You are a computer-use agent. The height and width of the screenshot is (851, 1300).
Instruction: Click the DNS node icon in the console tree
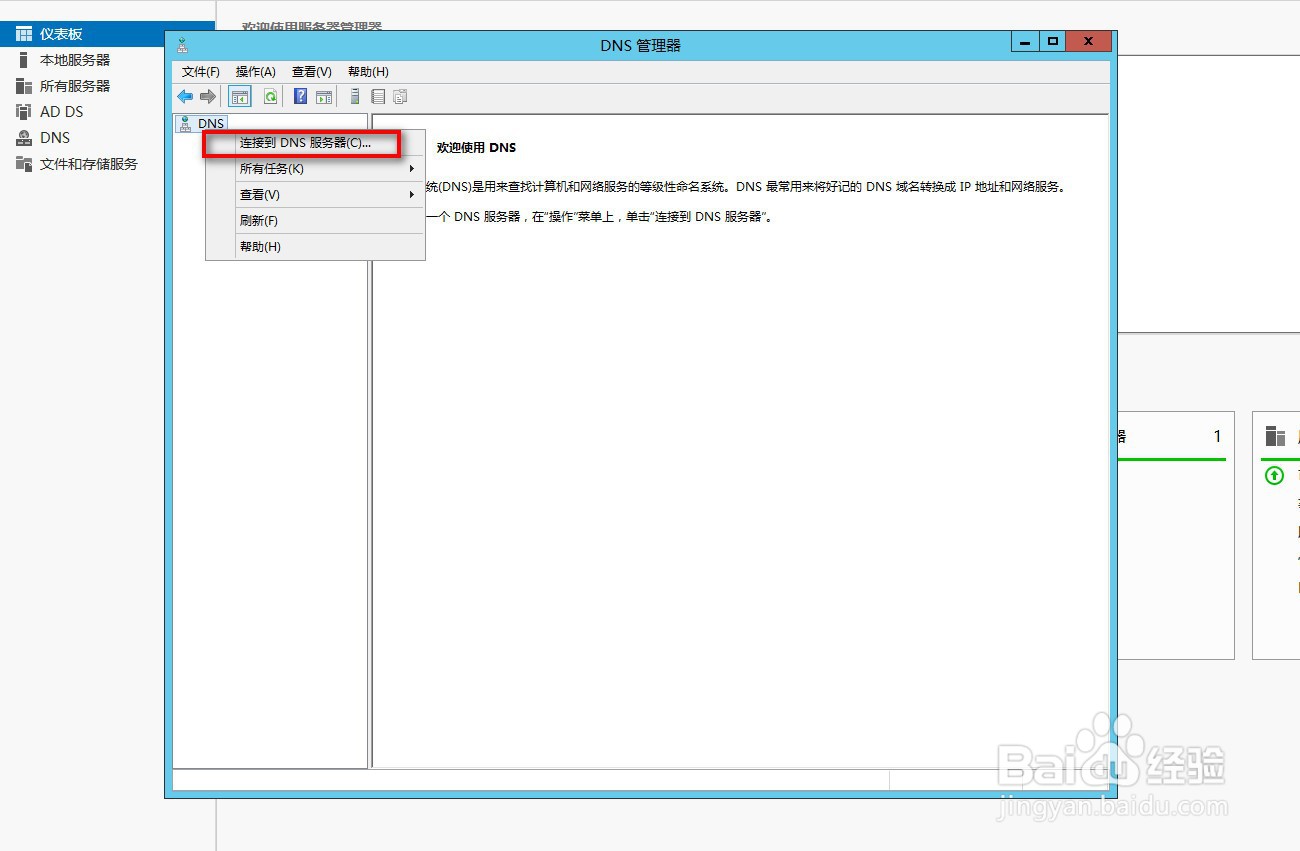click(x=185, y=123)
